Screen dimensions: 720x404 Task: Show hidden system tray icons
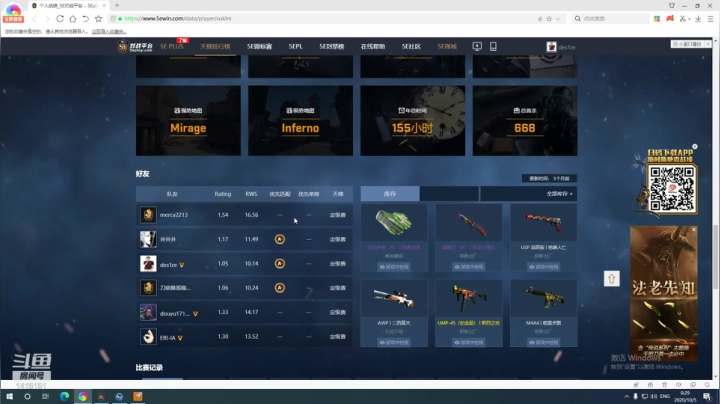point(627,397)
